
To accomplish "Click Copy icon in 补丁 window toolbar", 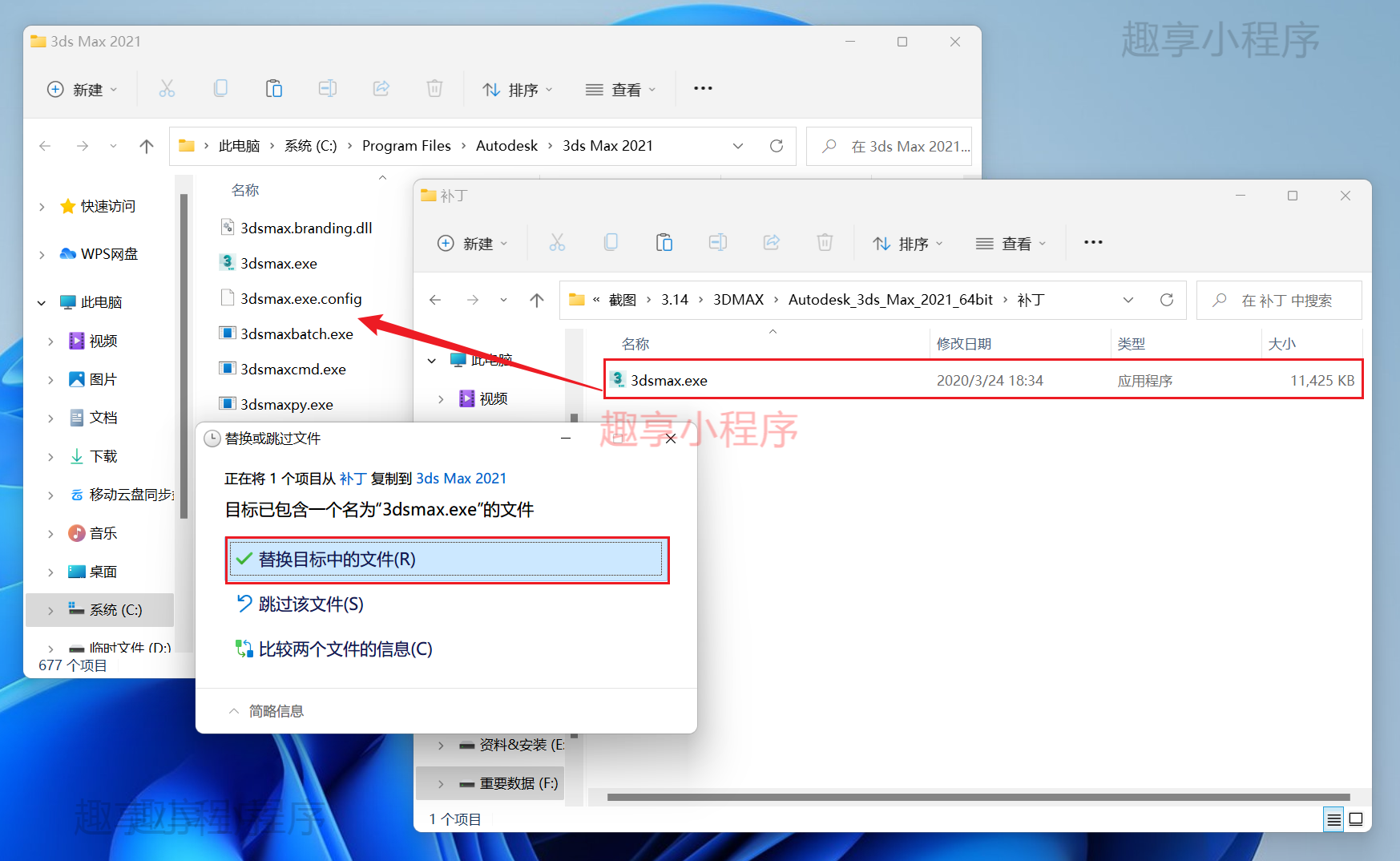I will click(611, 243).
